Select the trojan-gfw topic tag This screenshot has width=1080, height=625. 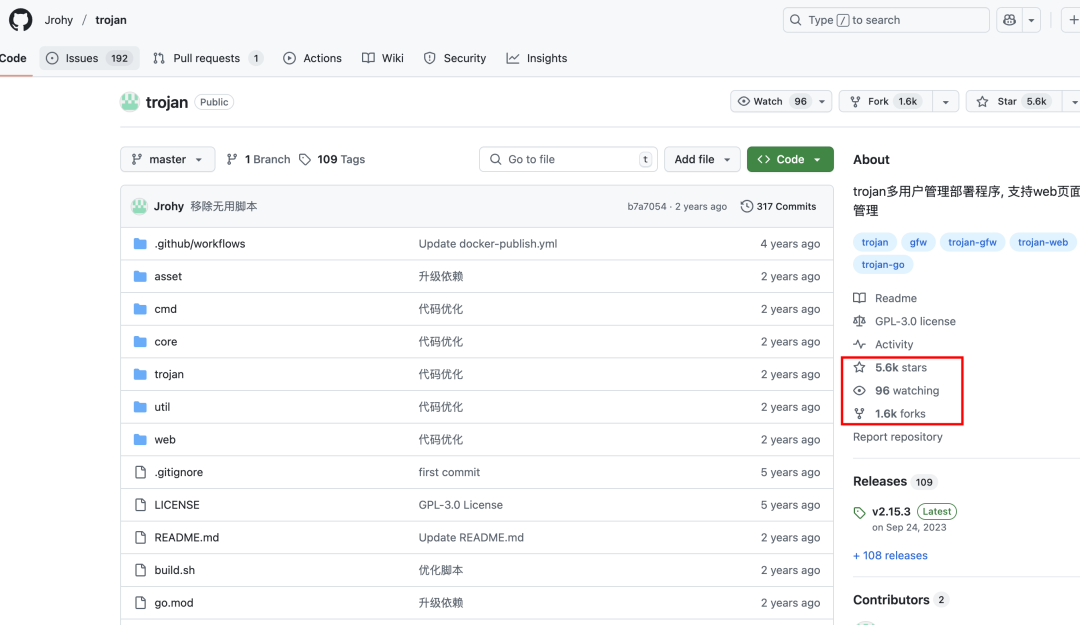[972, 242]
